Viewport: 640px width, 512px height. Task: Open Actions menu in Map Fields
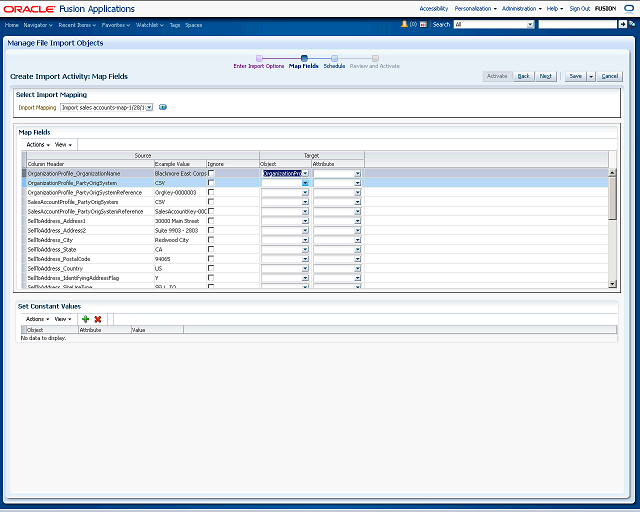pyautogui.click(x=36, y=144)
